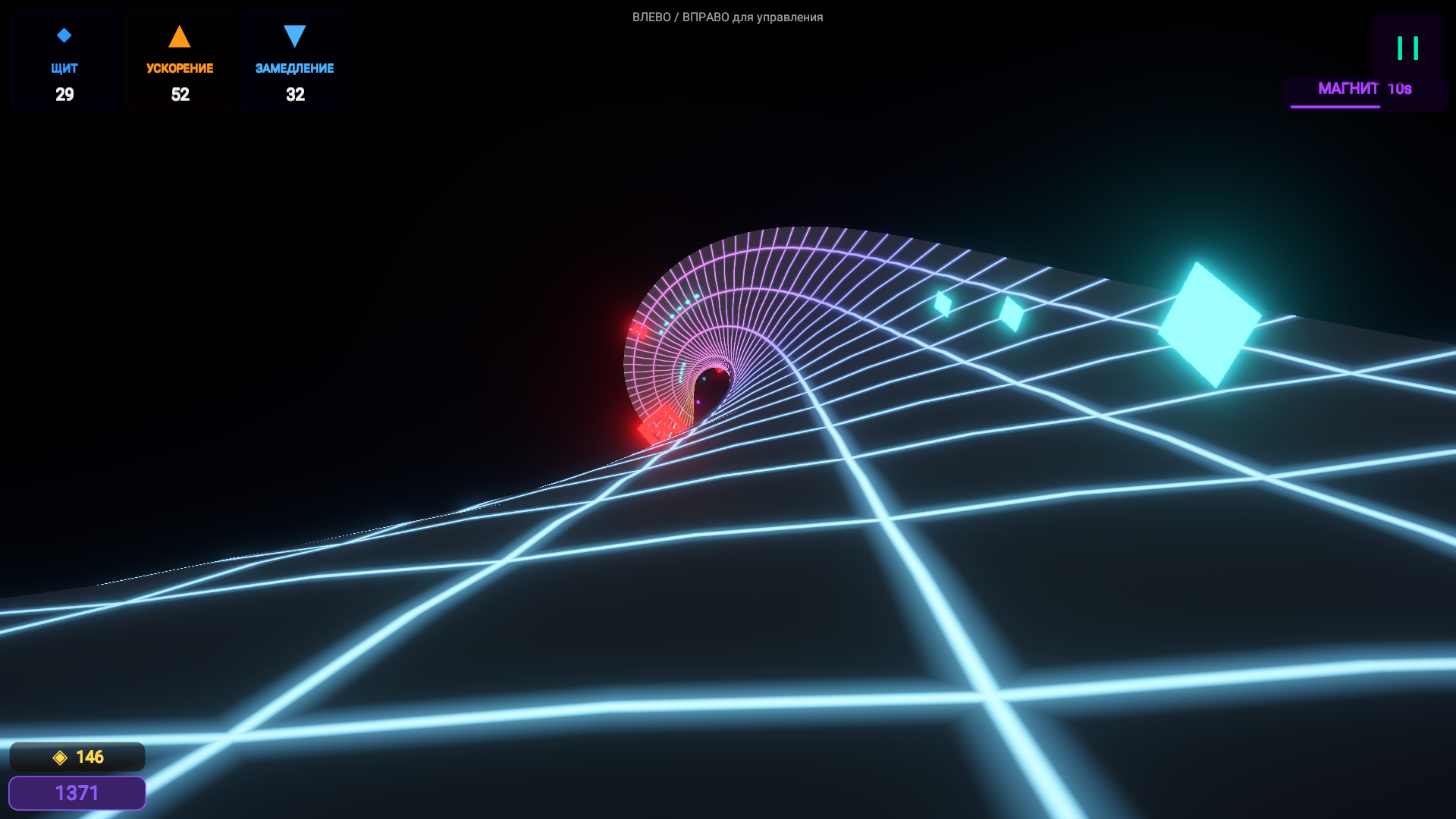Open the coin counter 146 panel
The image size is (1456, 819).
point(77,756)
